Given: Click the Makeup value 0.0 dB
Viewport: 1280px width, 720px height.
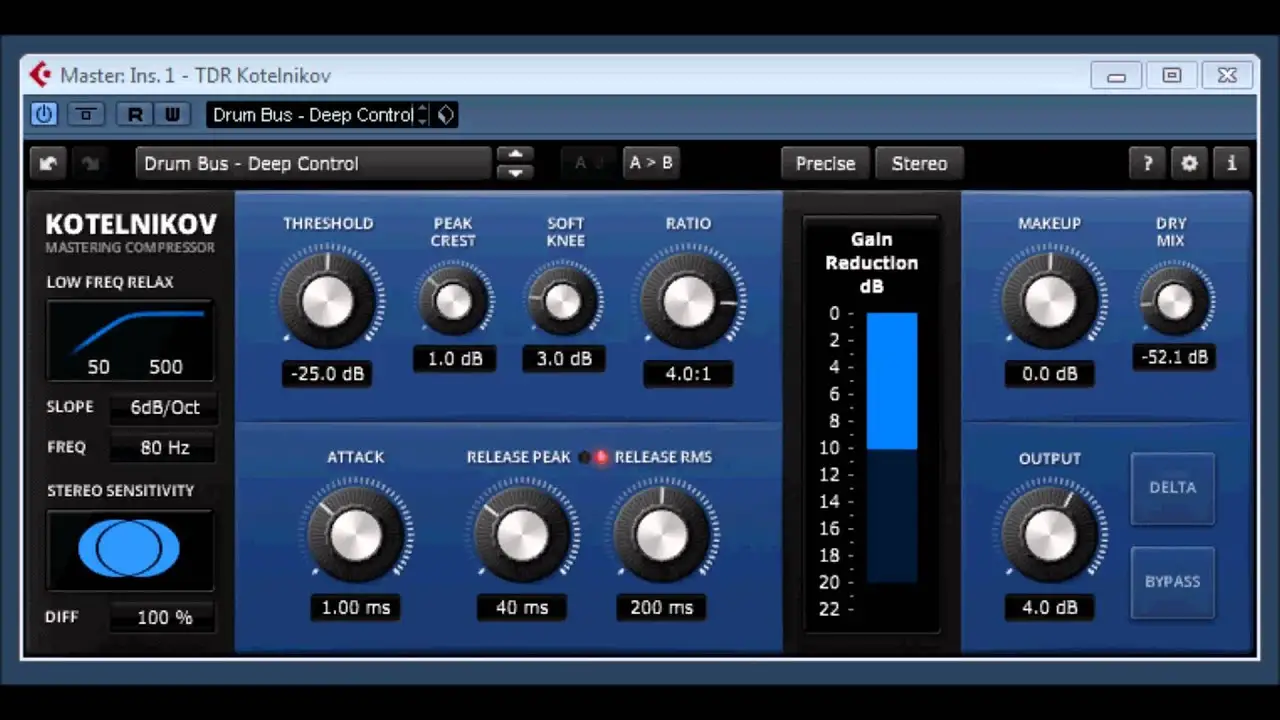Looking at the screenshot, I should [1049, 373].
